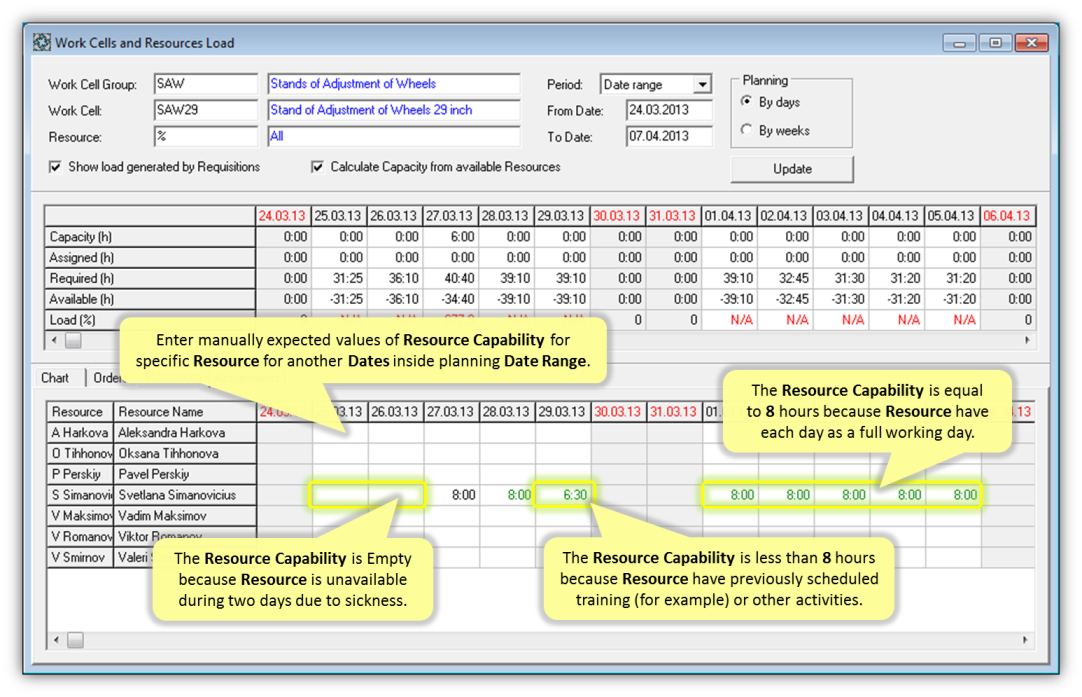Select the Required (h) row header
Image resolution: width=1082 pixels, height=697 pixels.
click(x=150, y=278)
